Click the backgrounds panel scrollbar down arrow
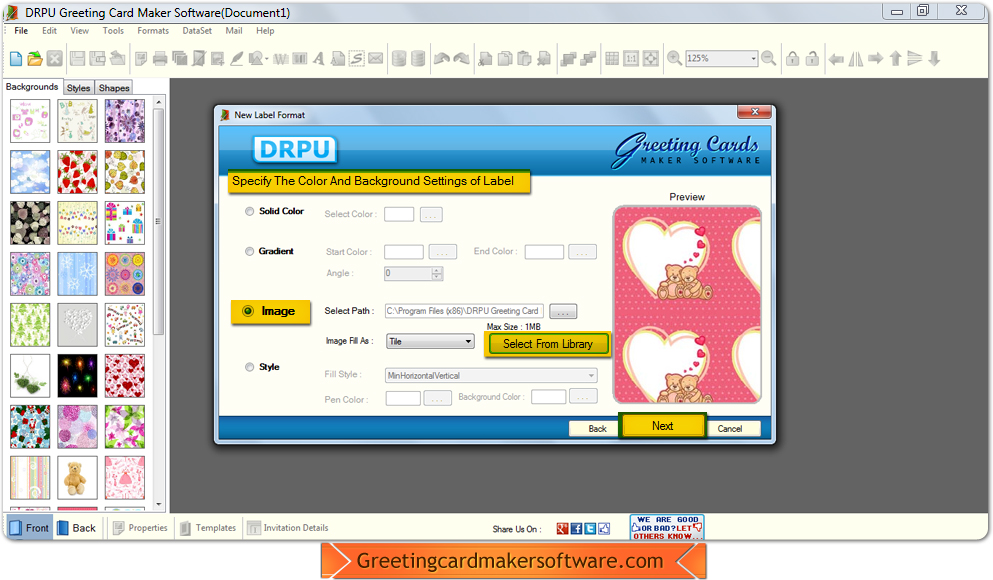The width and height of the screenshot is (993, 580). pyautogui.click(x=158, y=505)
